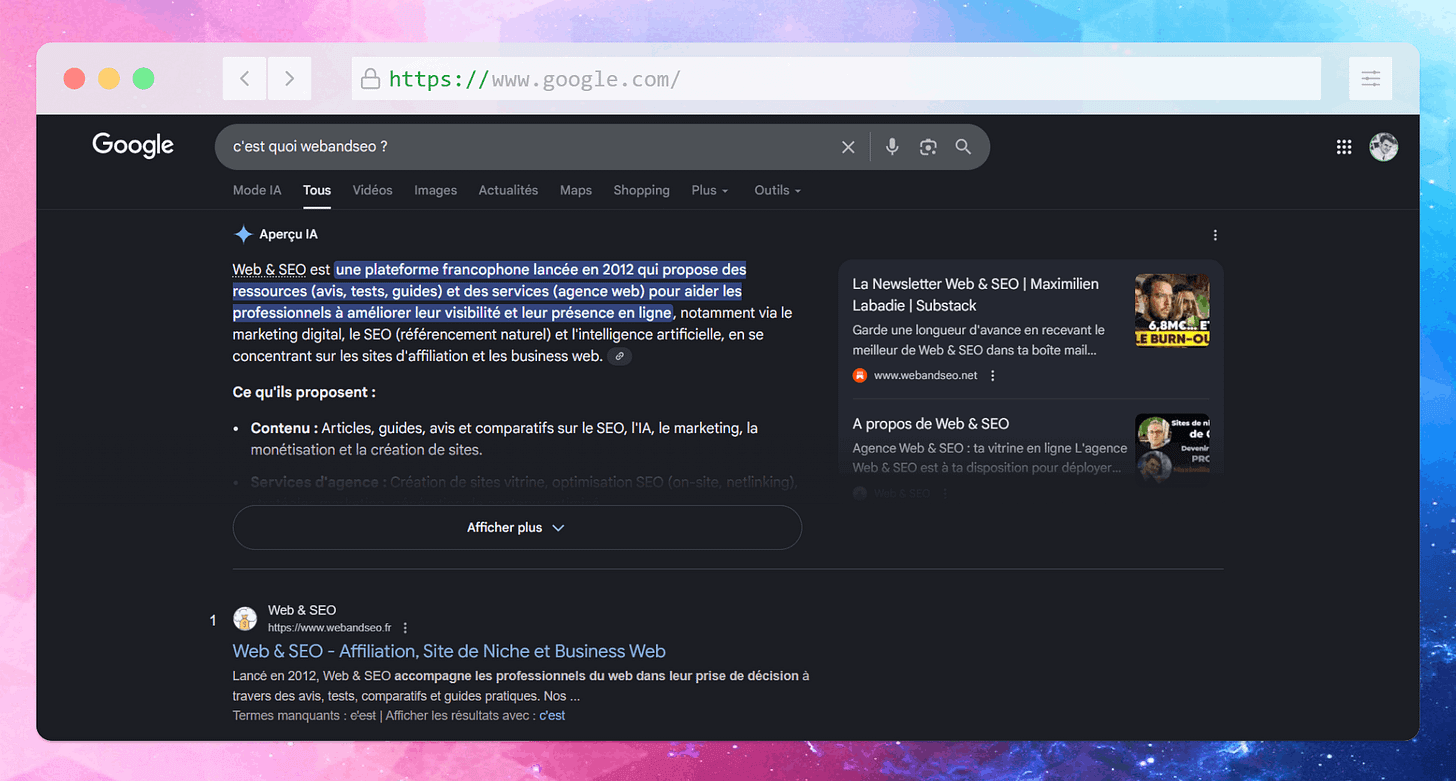Click the Substack newsletter thumbnail image
1456x781 pixels.
pos(1172,311)
